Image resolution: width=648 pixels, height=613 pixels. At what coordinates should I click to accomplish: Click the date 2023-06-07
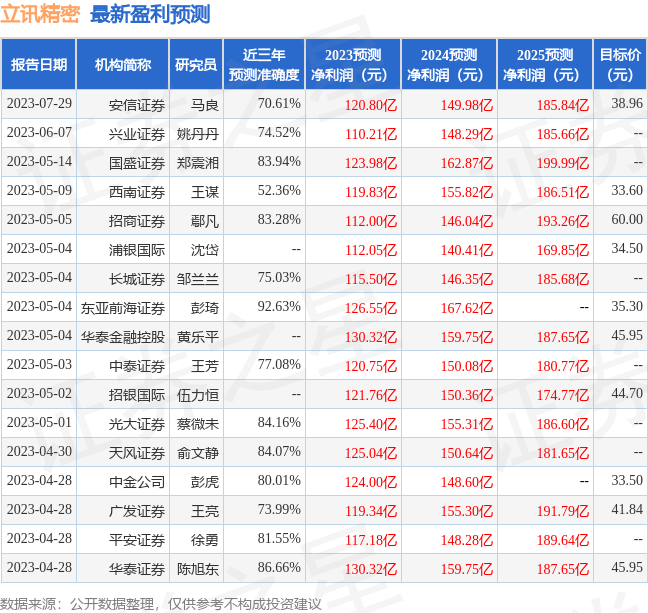(39, 132)
